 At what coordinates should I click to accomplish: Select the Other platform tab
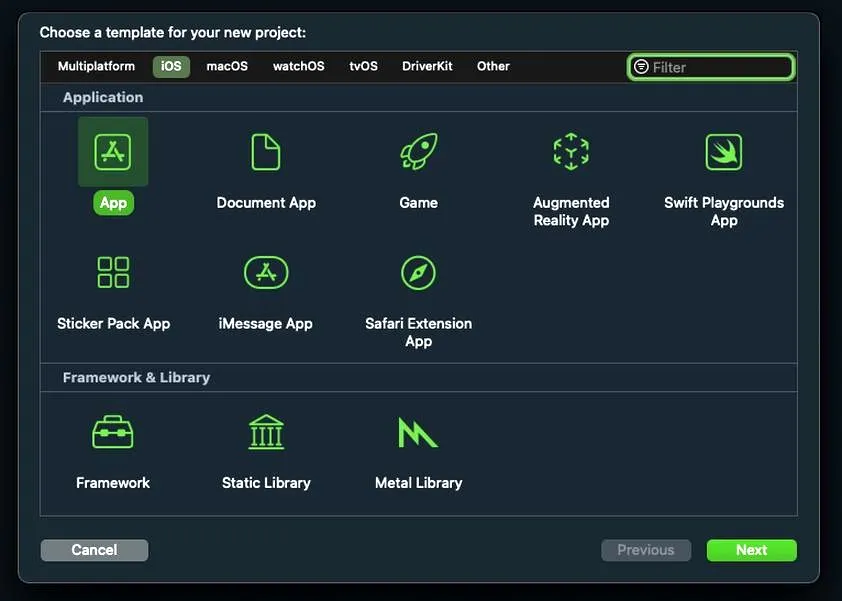click(x=493, y=66)
